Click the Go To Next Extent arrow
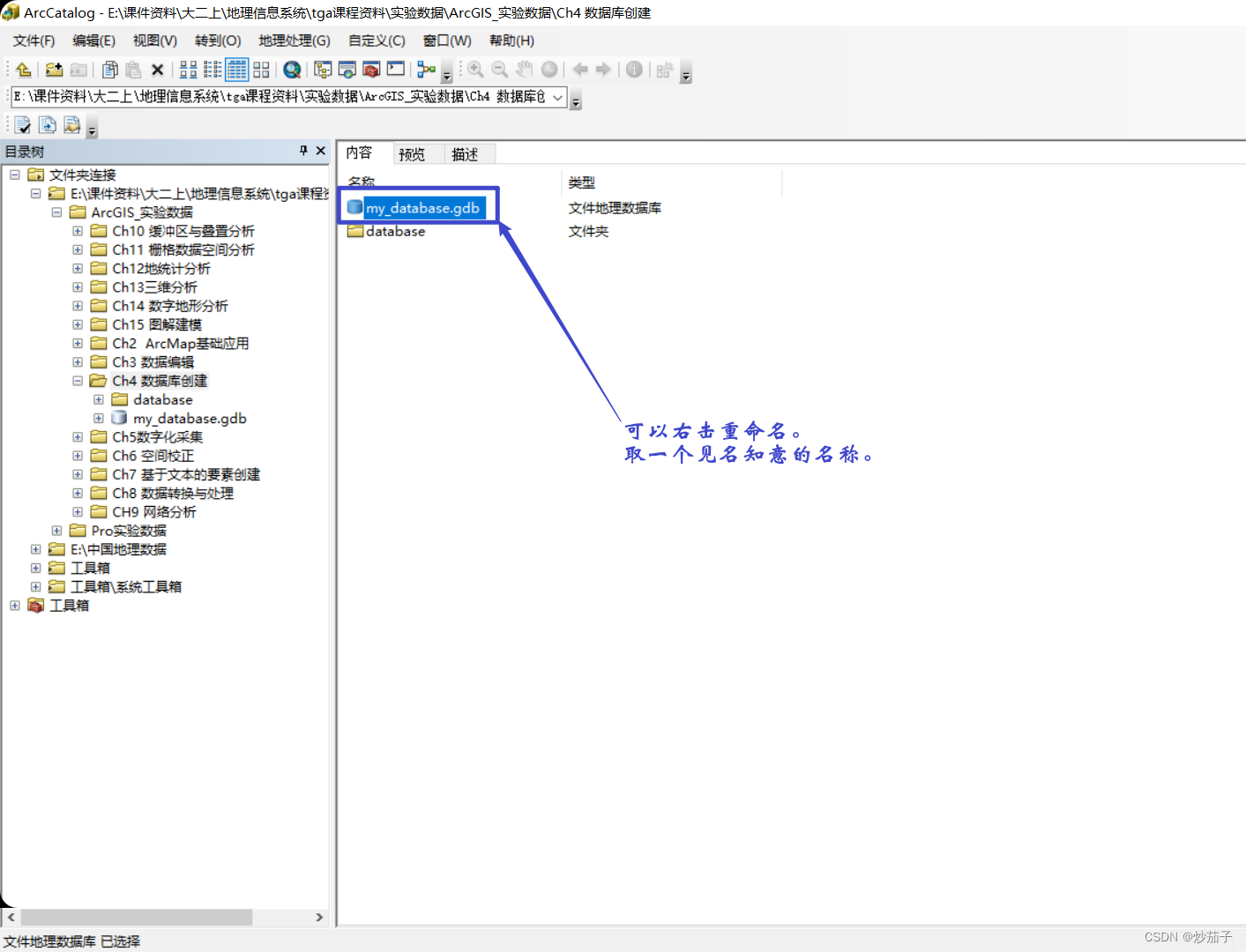The width and height of the screenshot is (1246, 952). (x=604, y=70)
